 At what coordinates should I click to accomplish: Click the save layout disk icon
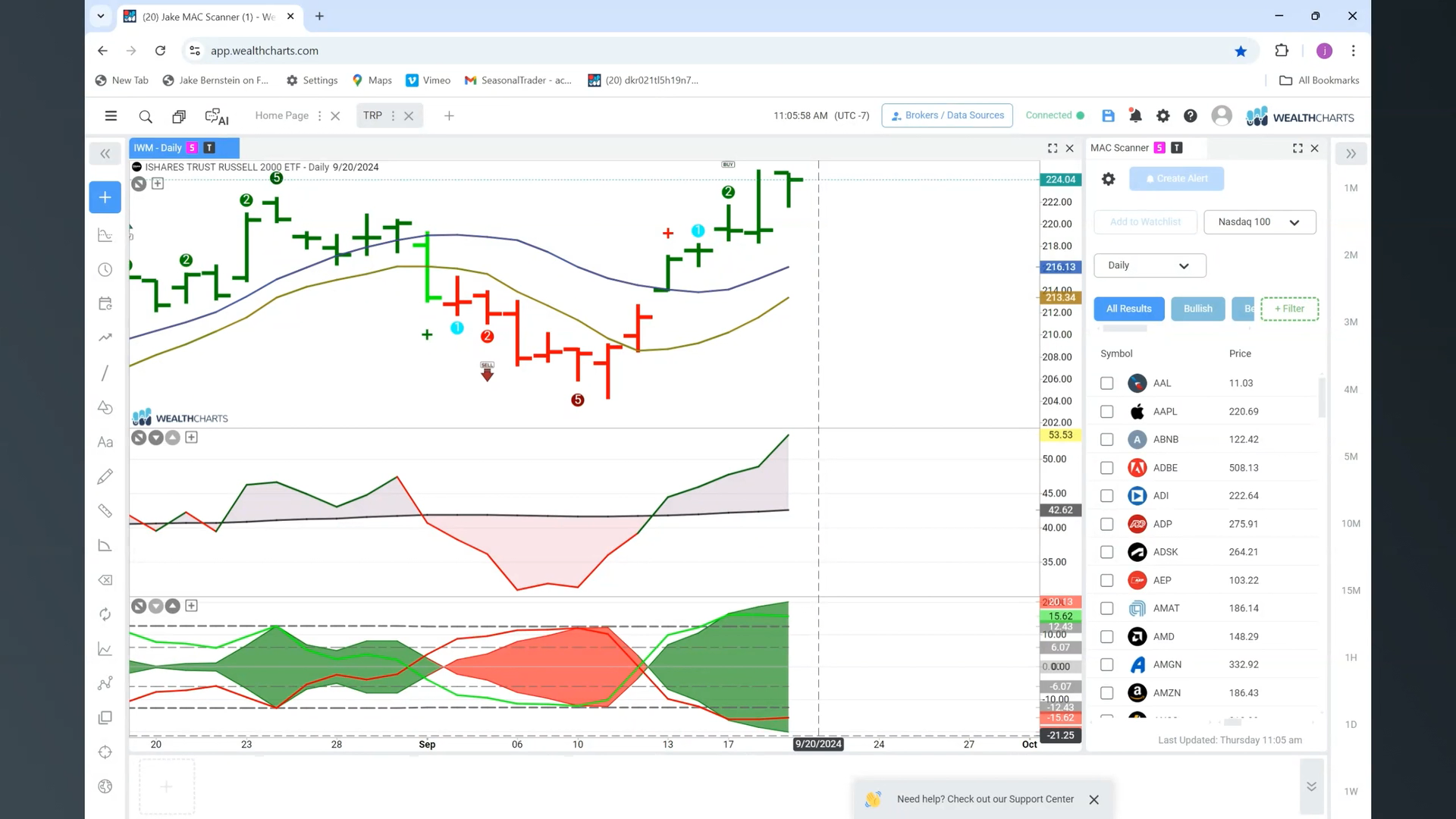(x=1108, y=116)
